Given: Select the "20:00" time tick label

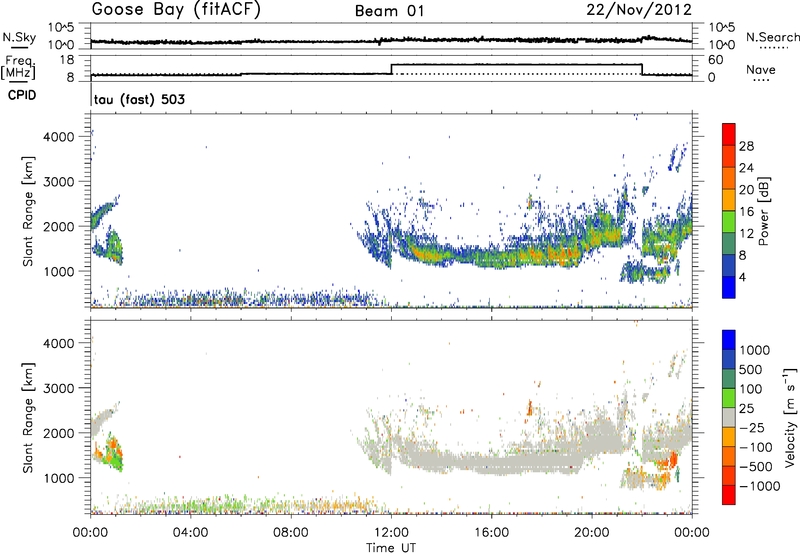Looking at the screenshot, I should click(x=591, y=533).
